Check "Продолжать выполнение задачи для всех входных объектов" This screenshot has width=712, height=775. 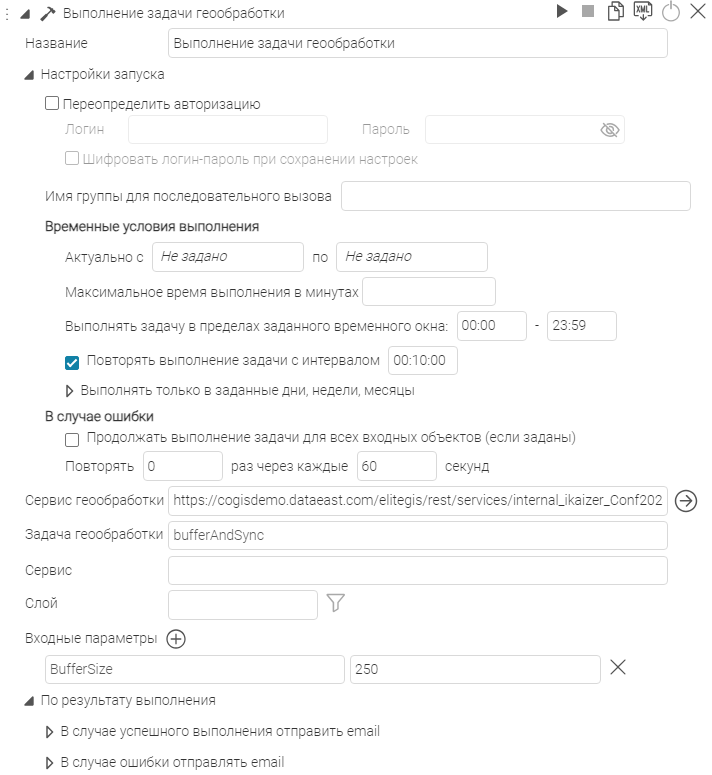(x=72, y=439)
